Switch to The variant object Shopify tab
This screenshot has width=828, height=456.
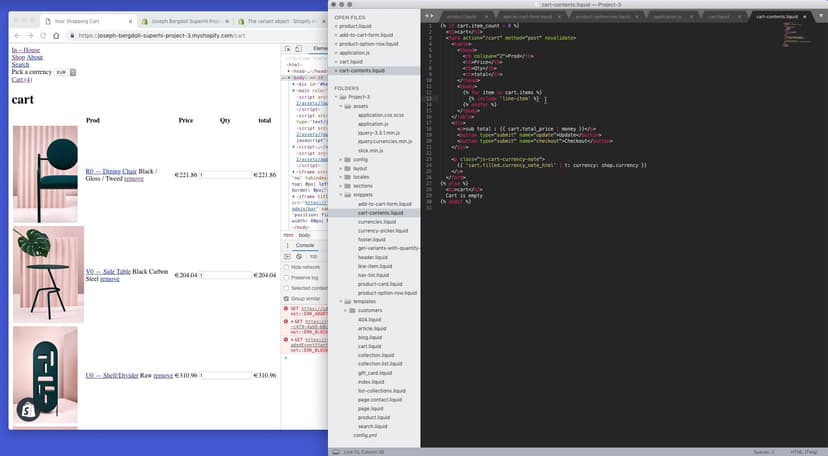tap(281, 21)
